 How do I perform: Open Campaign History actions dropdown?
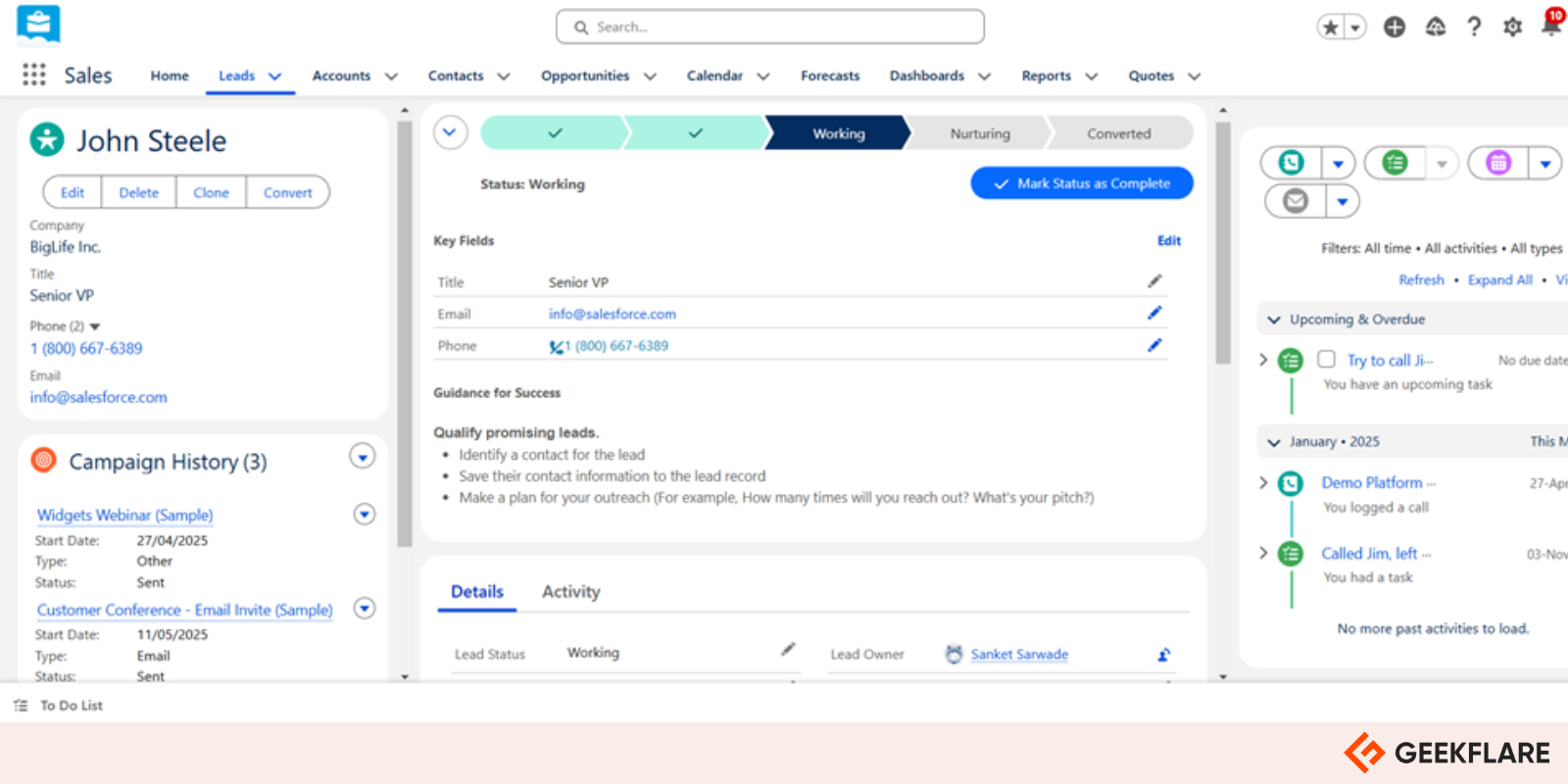click(363, 457)
